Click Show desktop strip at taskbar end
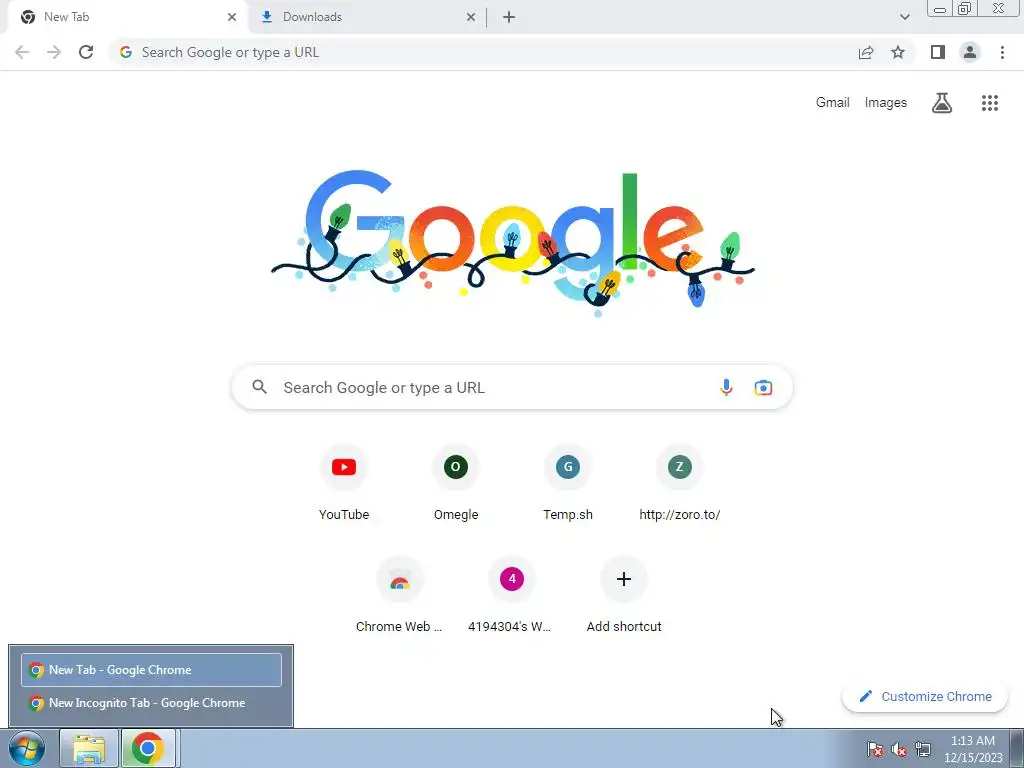 click(x=1017, y=748)
